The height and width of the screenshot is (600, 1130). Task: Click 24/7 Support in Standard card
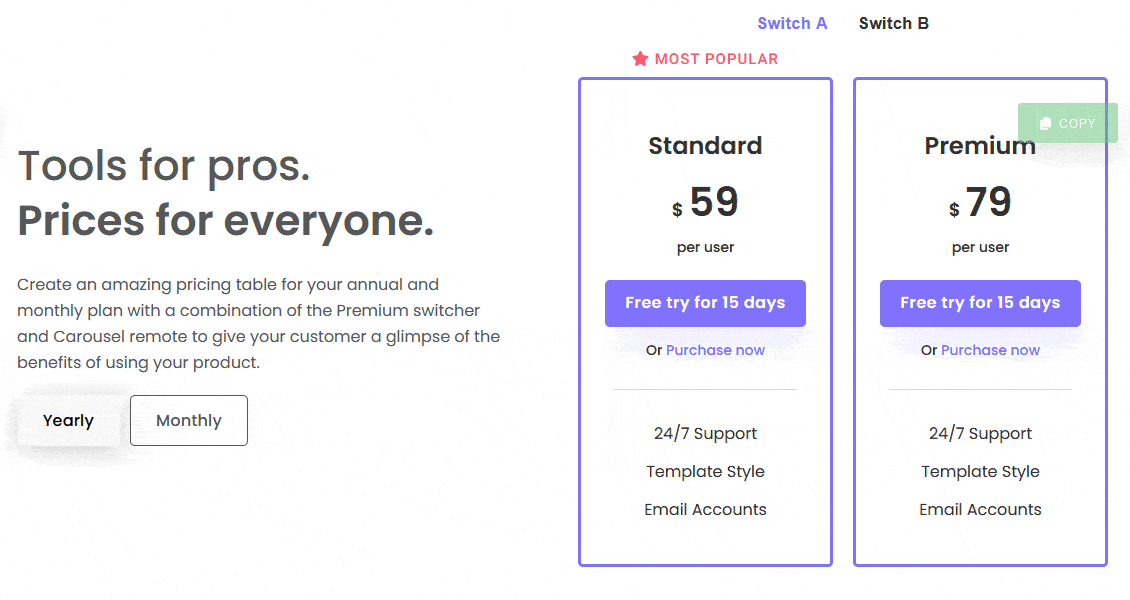705,434
